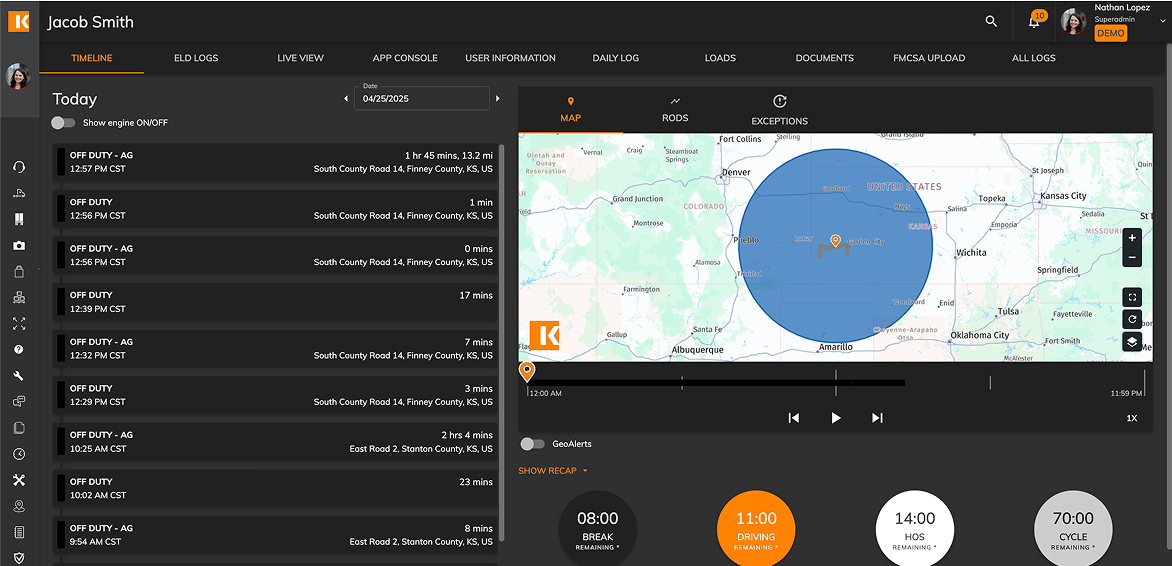Click the date input field

click(x=421, y=99)
